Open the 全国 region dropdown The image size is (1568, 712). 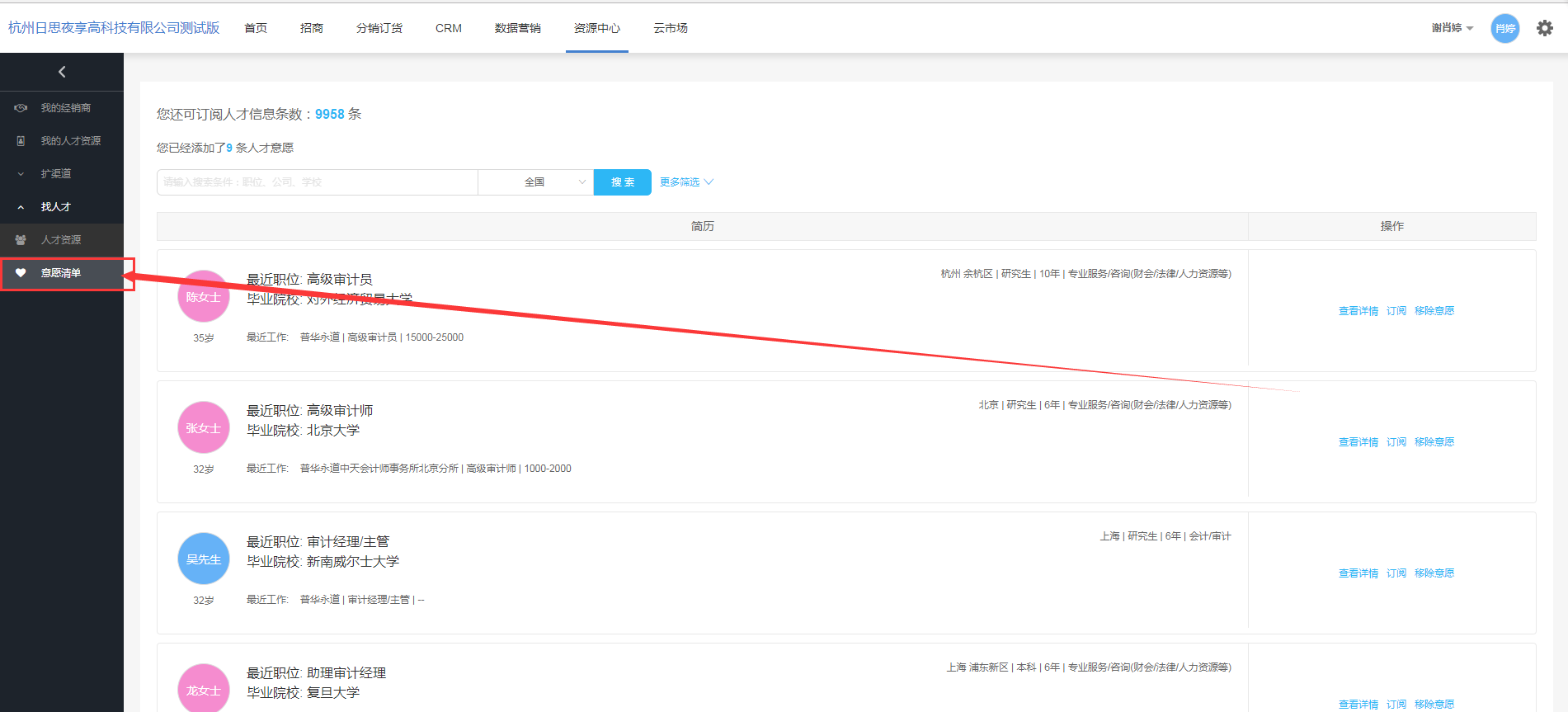tap(535, 182)
